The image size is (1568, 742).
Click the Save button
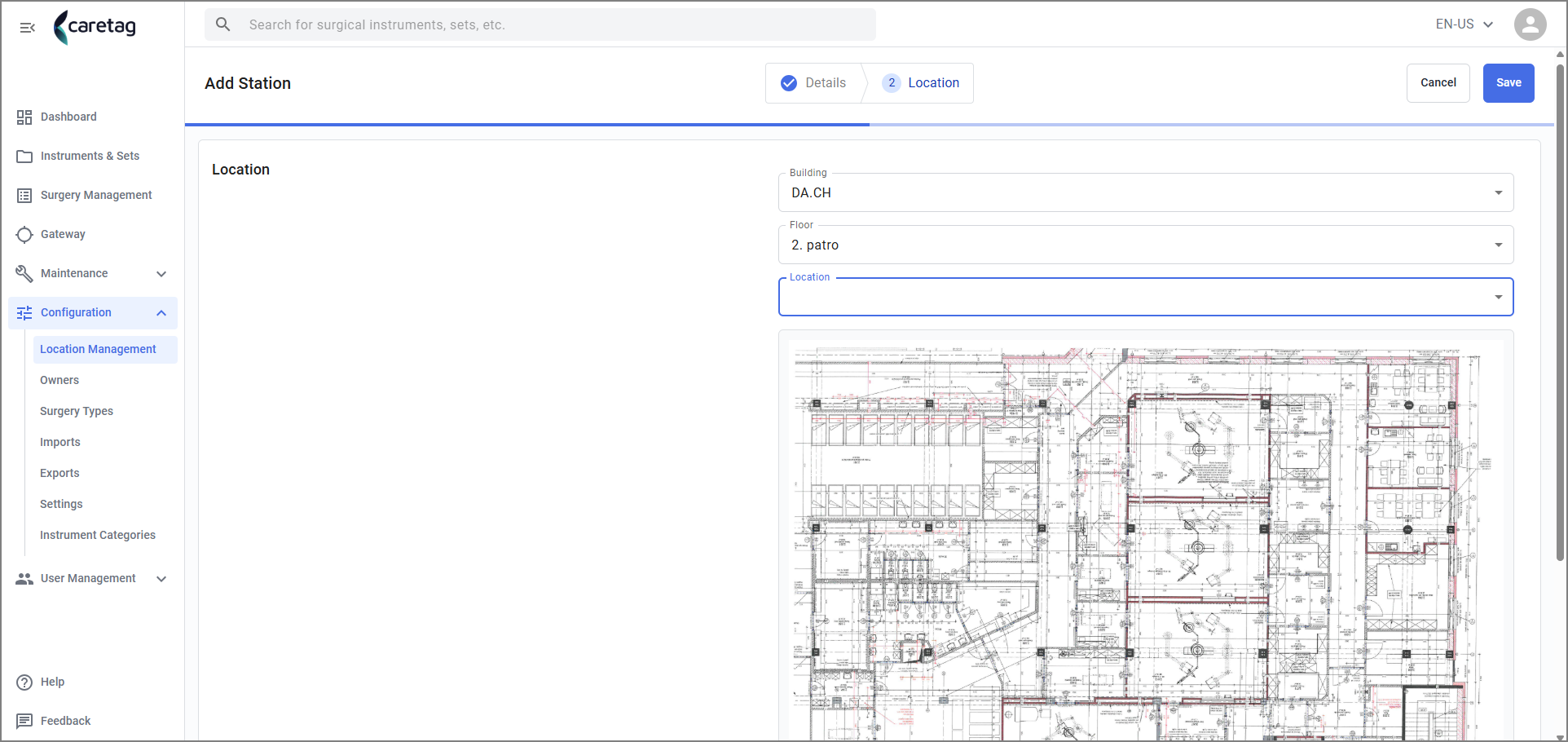click(1509, 83)
